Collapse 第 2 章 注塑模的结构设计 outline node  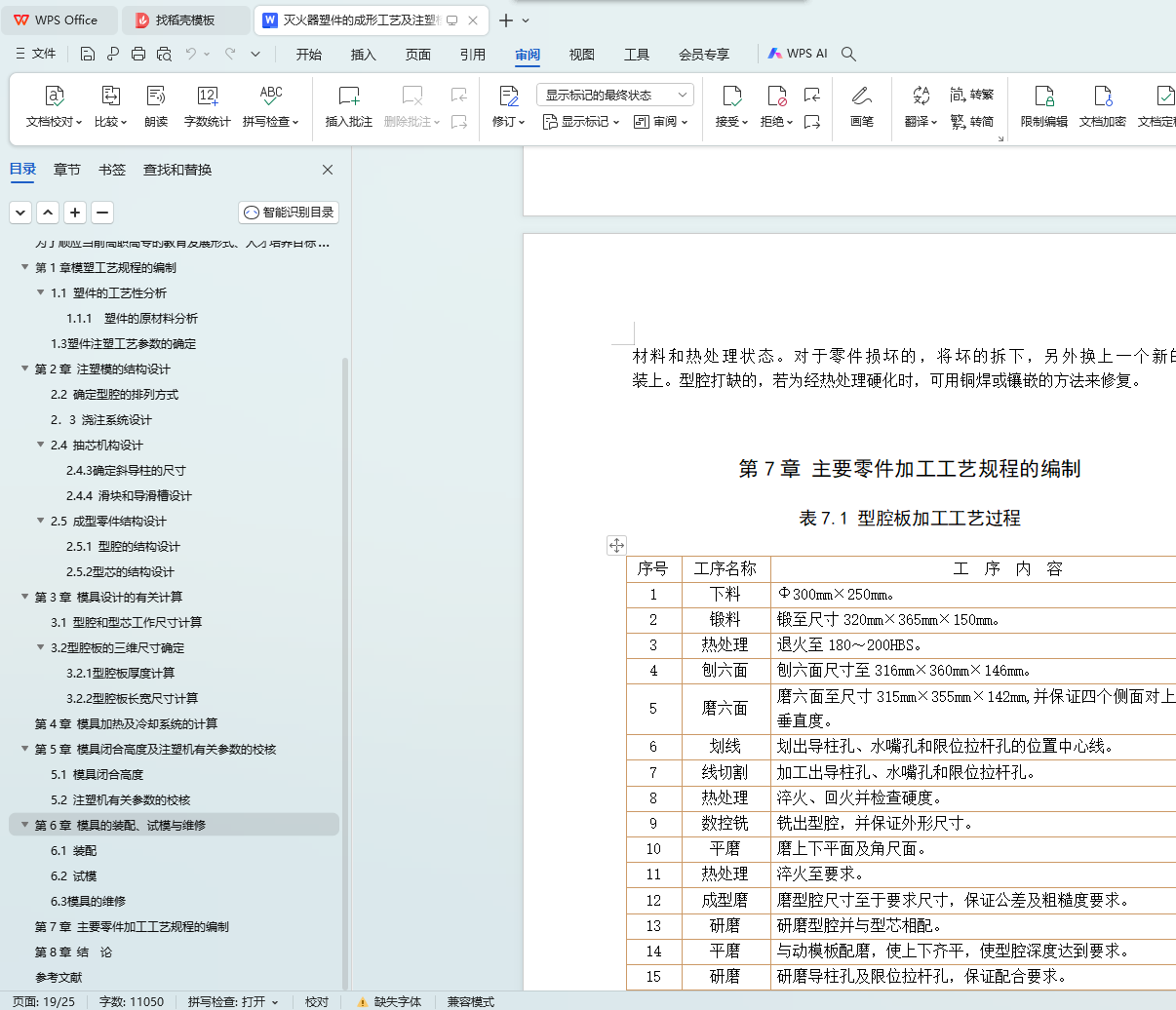tap(25, 369)
